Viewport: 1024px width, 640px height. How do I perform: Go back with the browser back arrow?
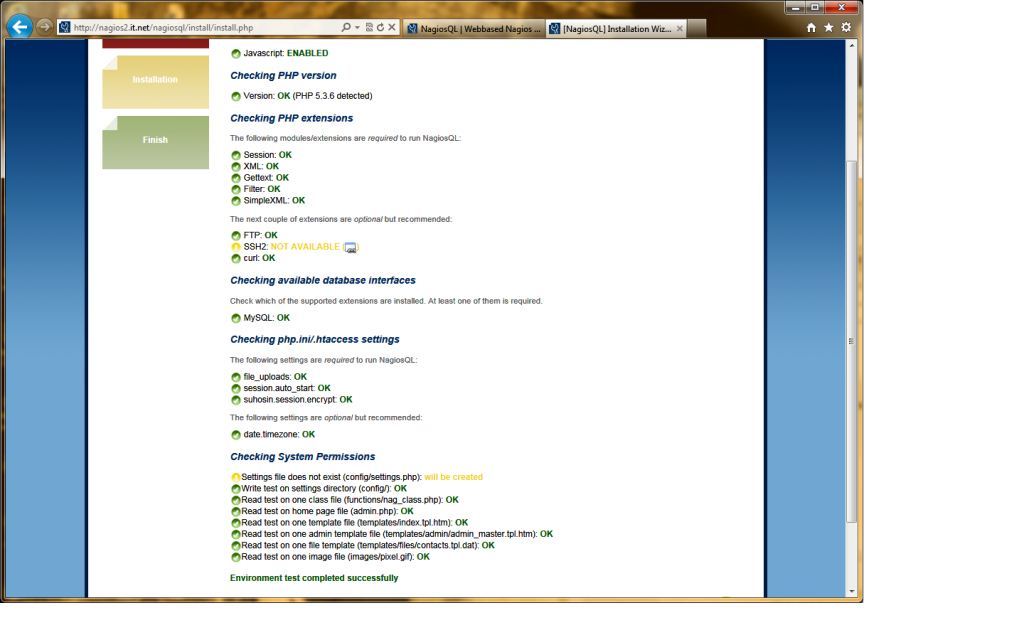tap(20, 27)
